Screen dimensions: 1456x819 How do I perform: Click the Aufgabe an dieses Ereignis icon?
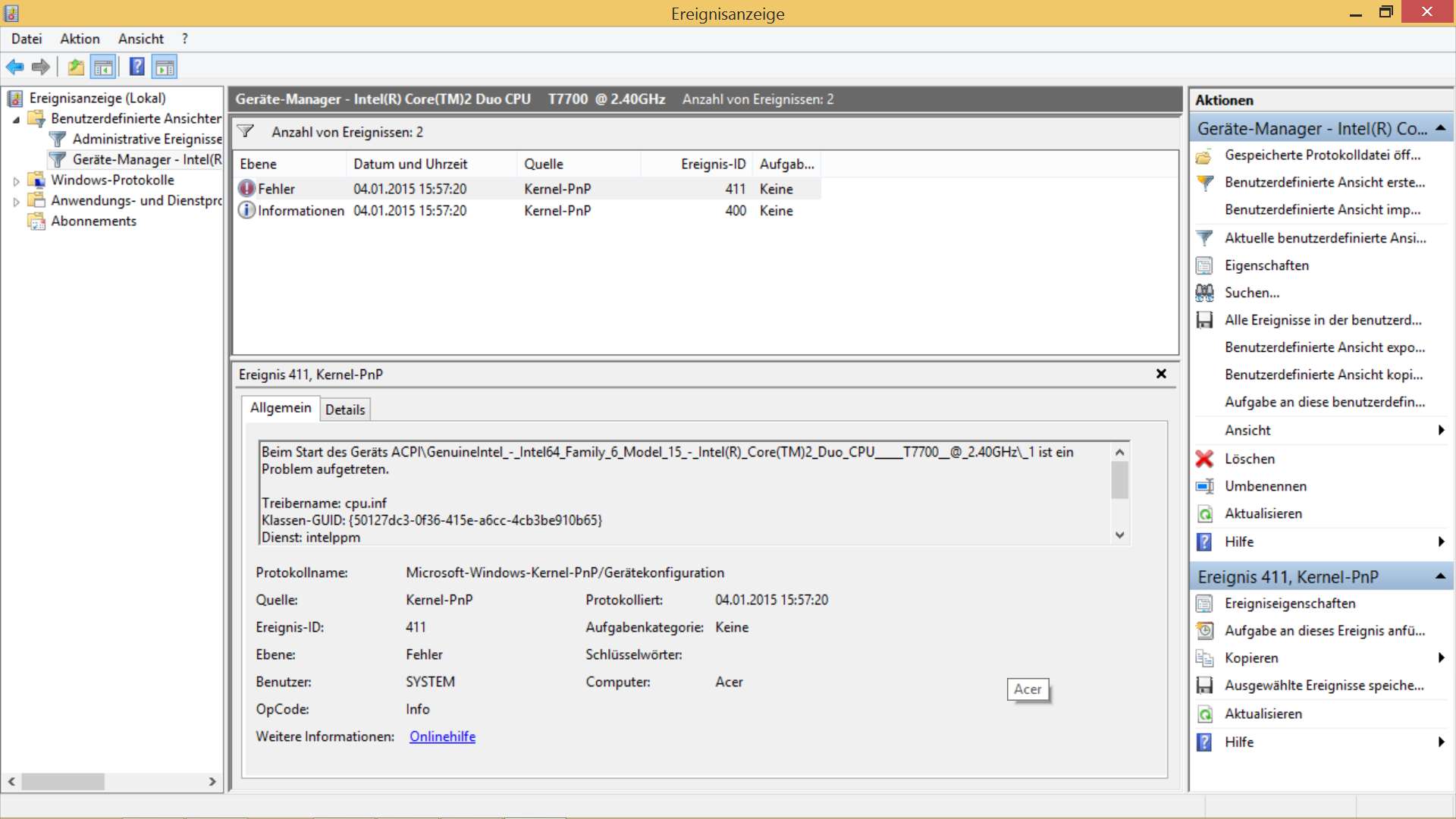1204,631
